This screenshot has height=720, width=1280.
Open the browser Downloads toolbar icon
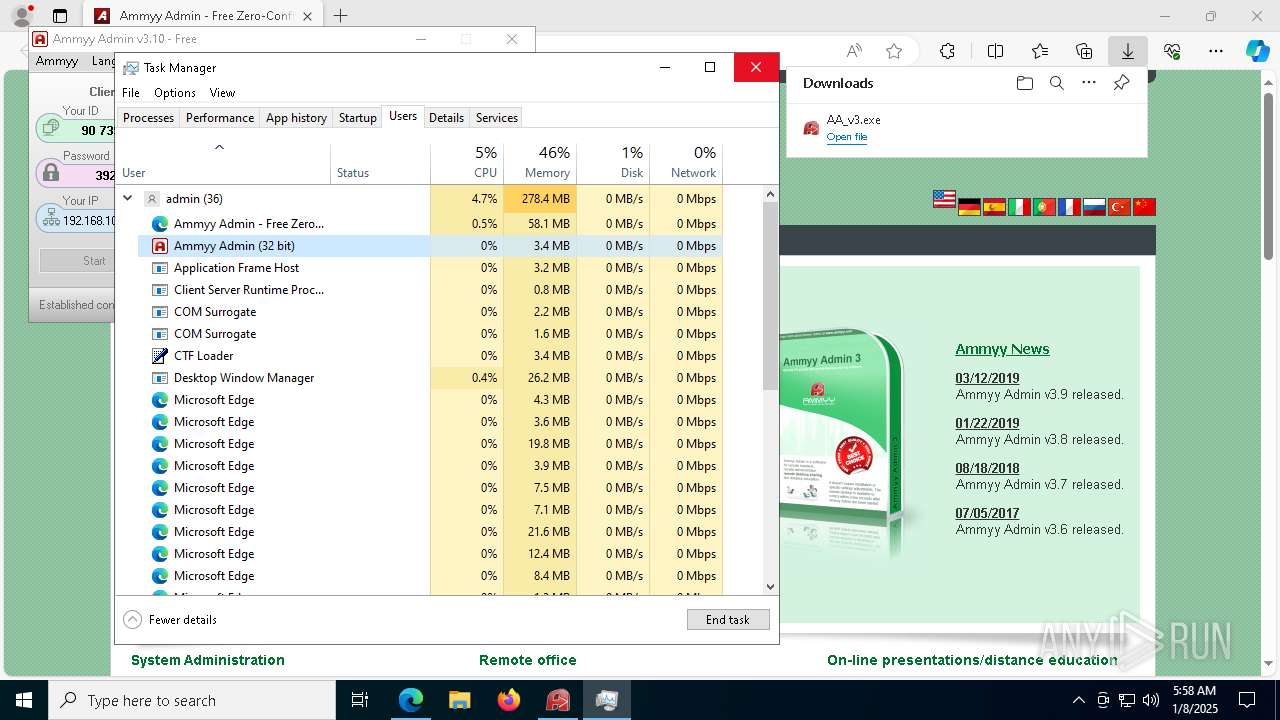[1127, 51]
